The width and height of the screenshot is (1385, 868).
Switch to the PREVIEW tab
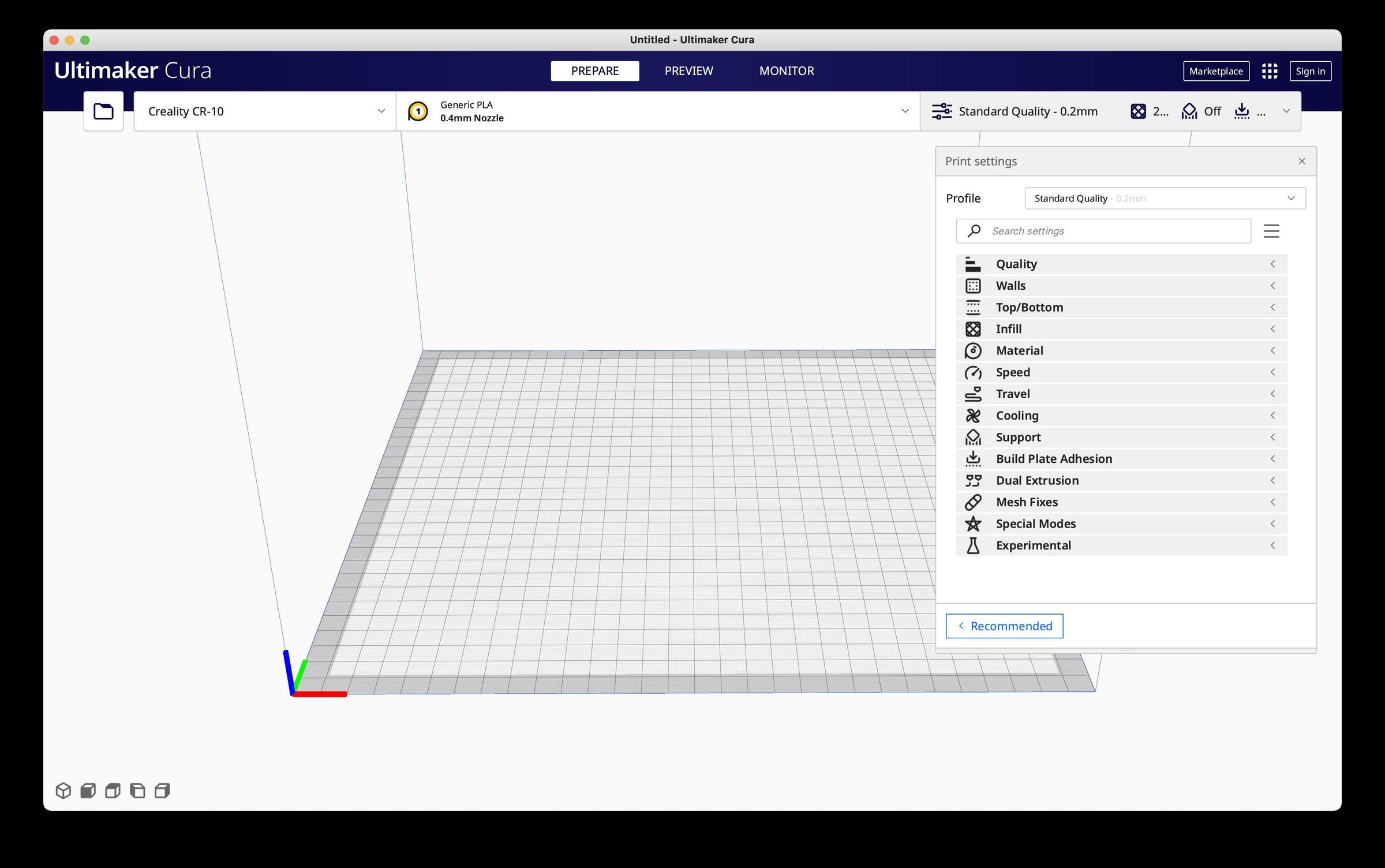[688, 71]
